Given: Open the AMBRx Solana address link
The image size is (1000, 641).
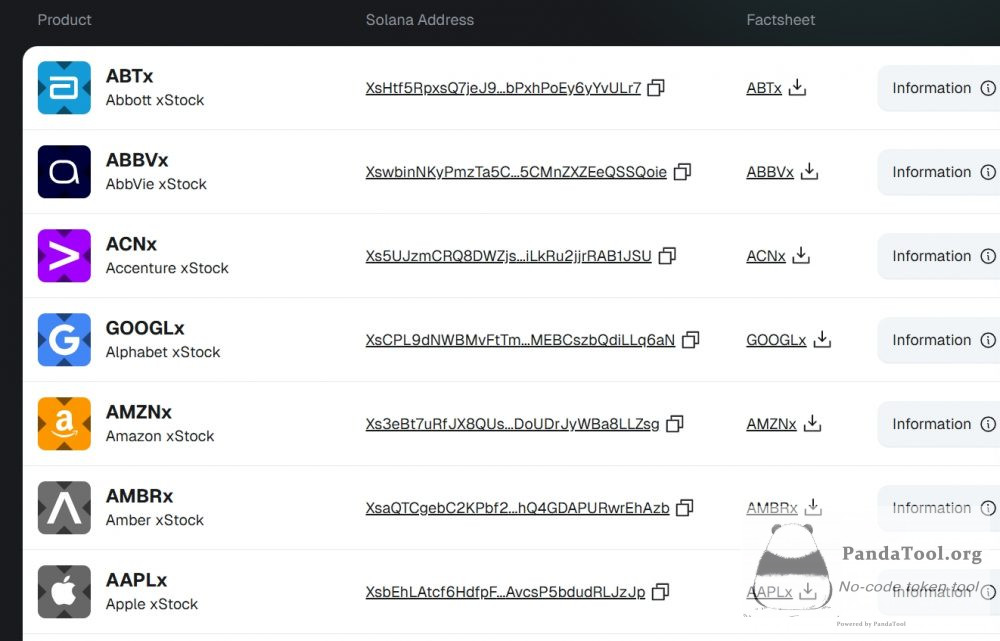Looking at the screenshot, I should [517, 508].
